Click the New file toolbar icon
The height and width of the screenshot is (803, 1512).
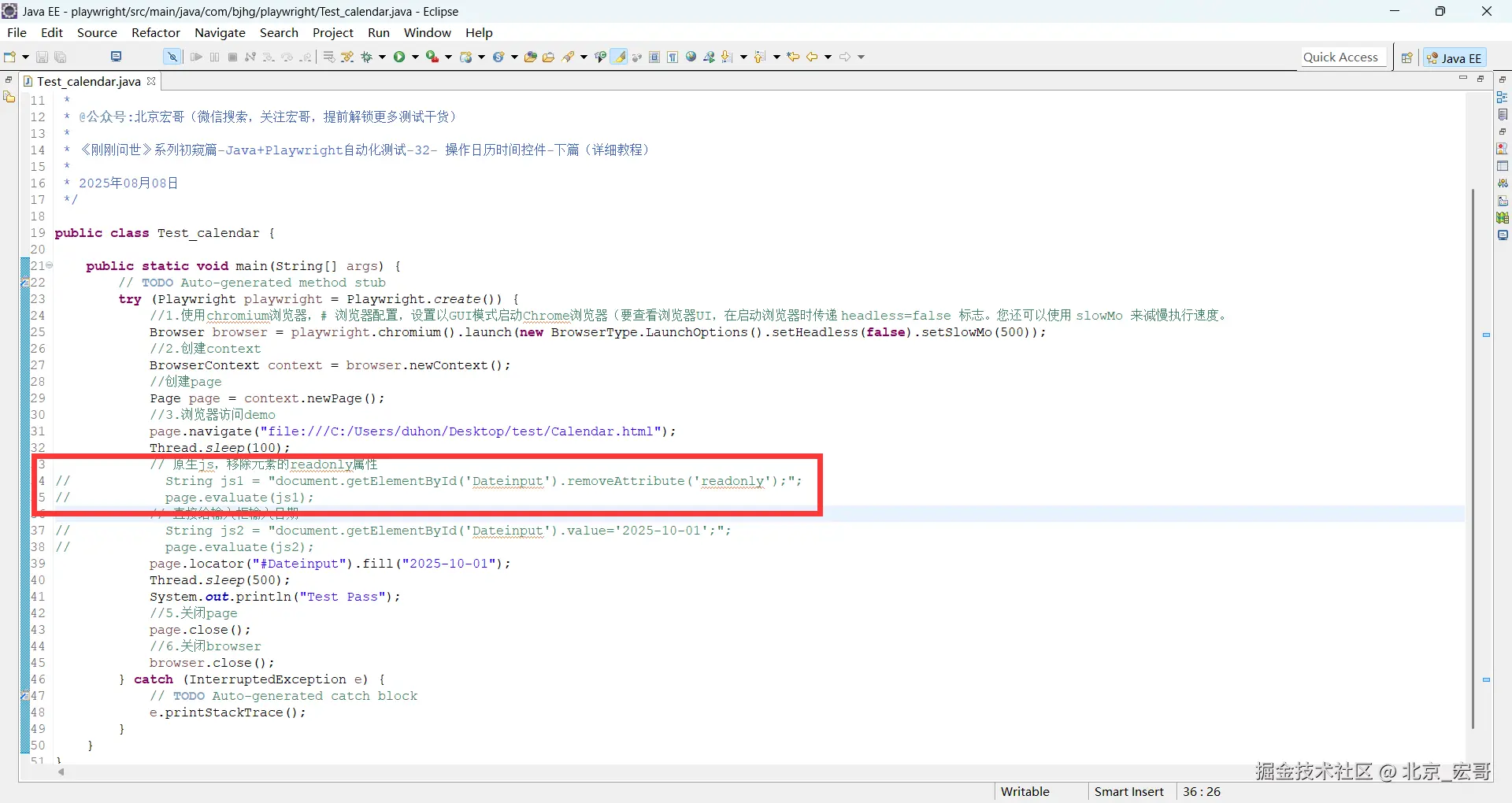click(x=10, y=57)
